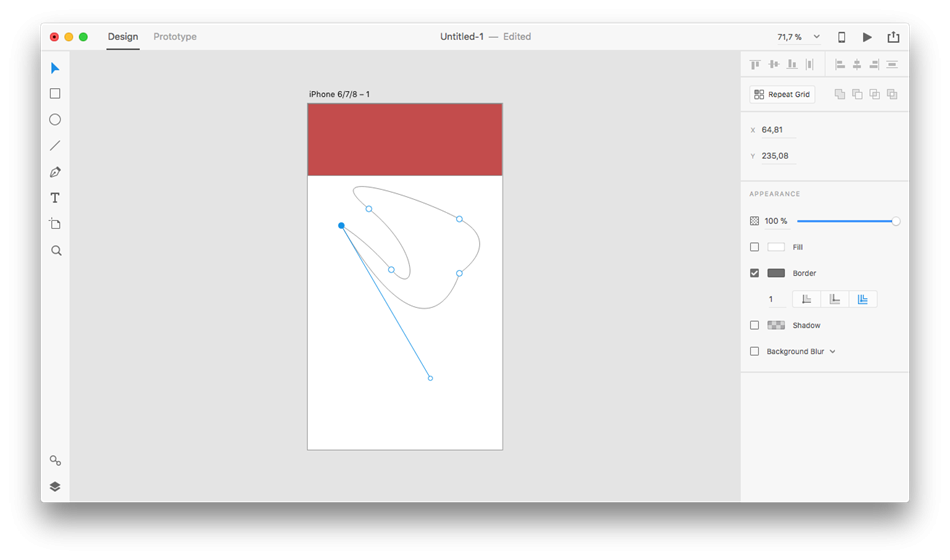The image size is (950, 560).
Task: Apply the Subtract boolean operation
Action: point(857,94)
